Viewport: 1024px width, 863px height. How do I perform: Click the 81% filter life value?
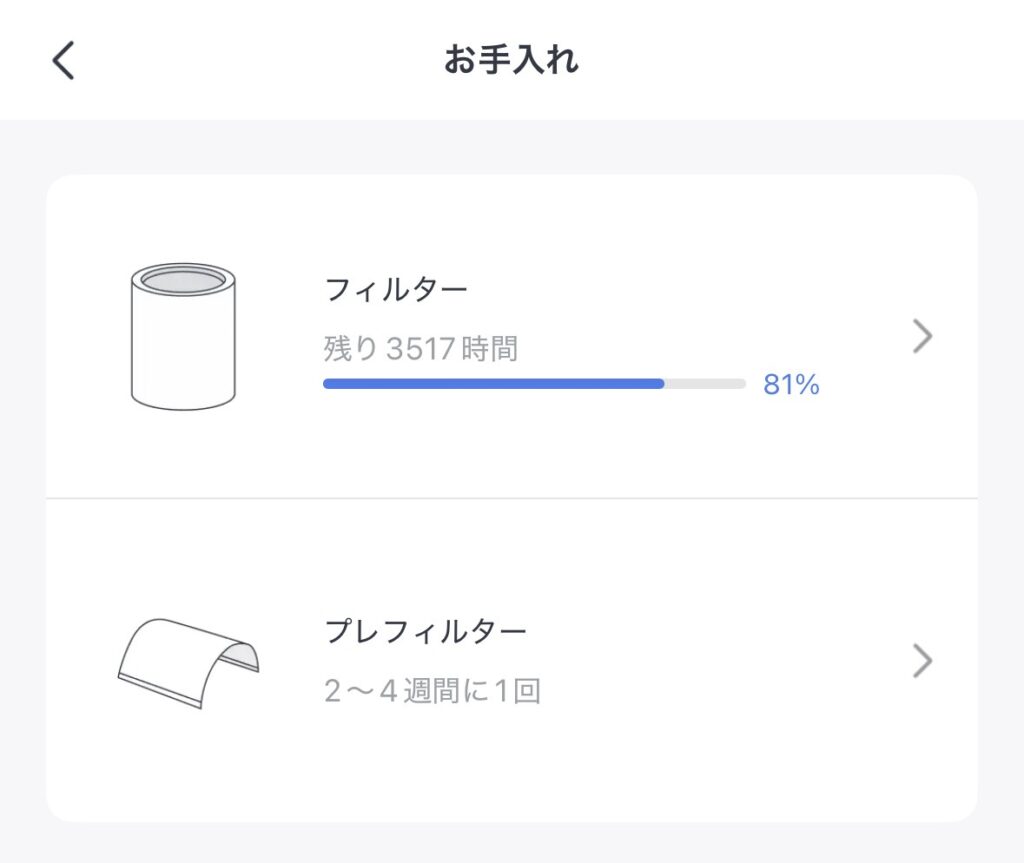click(791, 385)
